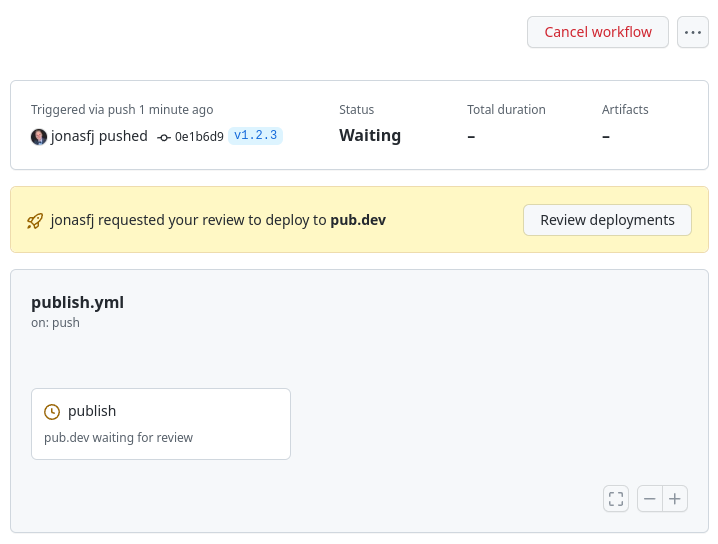Screen dimensions: 718x544
Task: Toggle fullscreen view of workflow graph
Action: [616, 498]
